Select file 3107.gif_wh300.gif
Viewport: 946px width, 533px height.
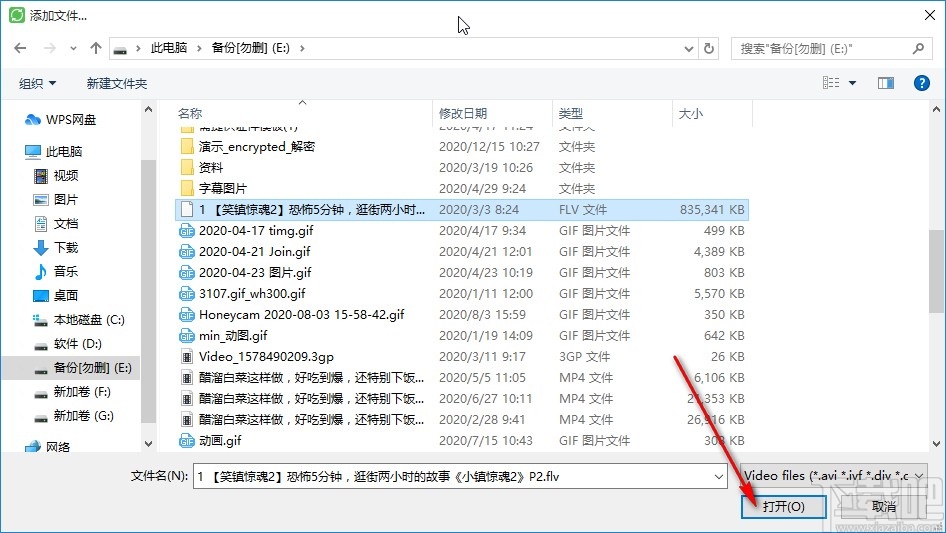pyautogui.click(x=242, y=294)
